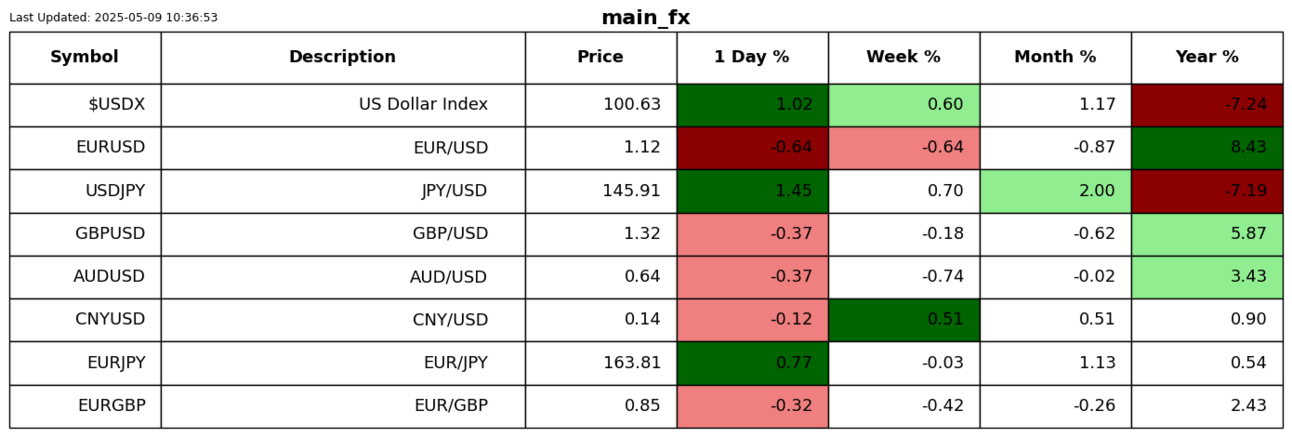Select the light green 2.00 month cell
Screen dimensions: 1292x437
[x=1055, y=191]
